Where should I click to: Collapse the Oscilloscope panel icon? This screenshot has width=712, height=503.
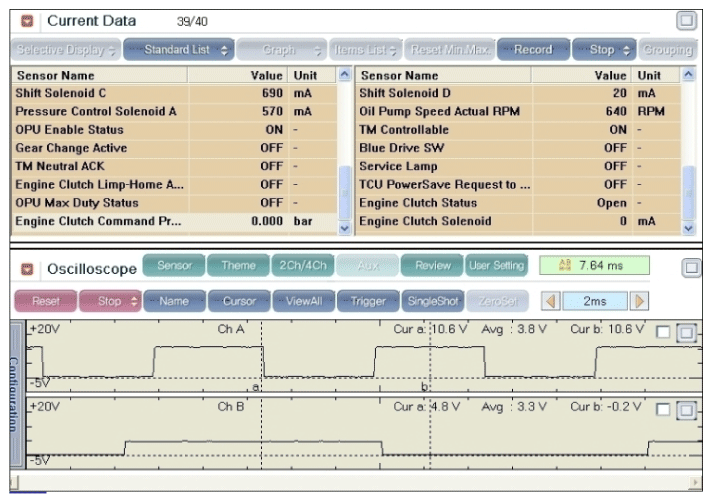[27, 269]
